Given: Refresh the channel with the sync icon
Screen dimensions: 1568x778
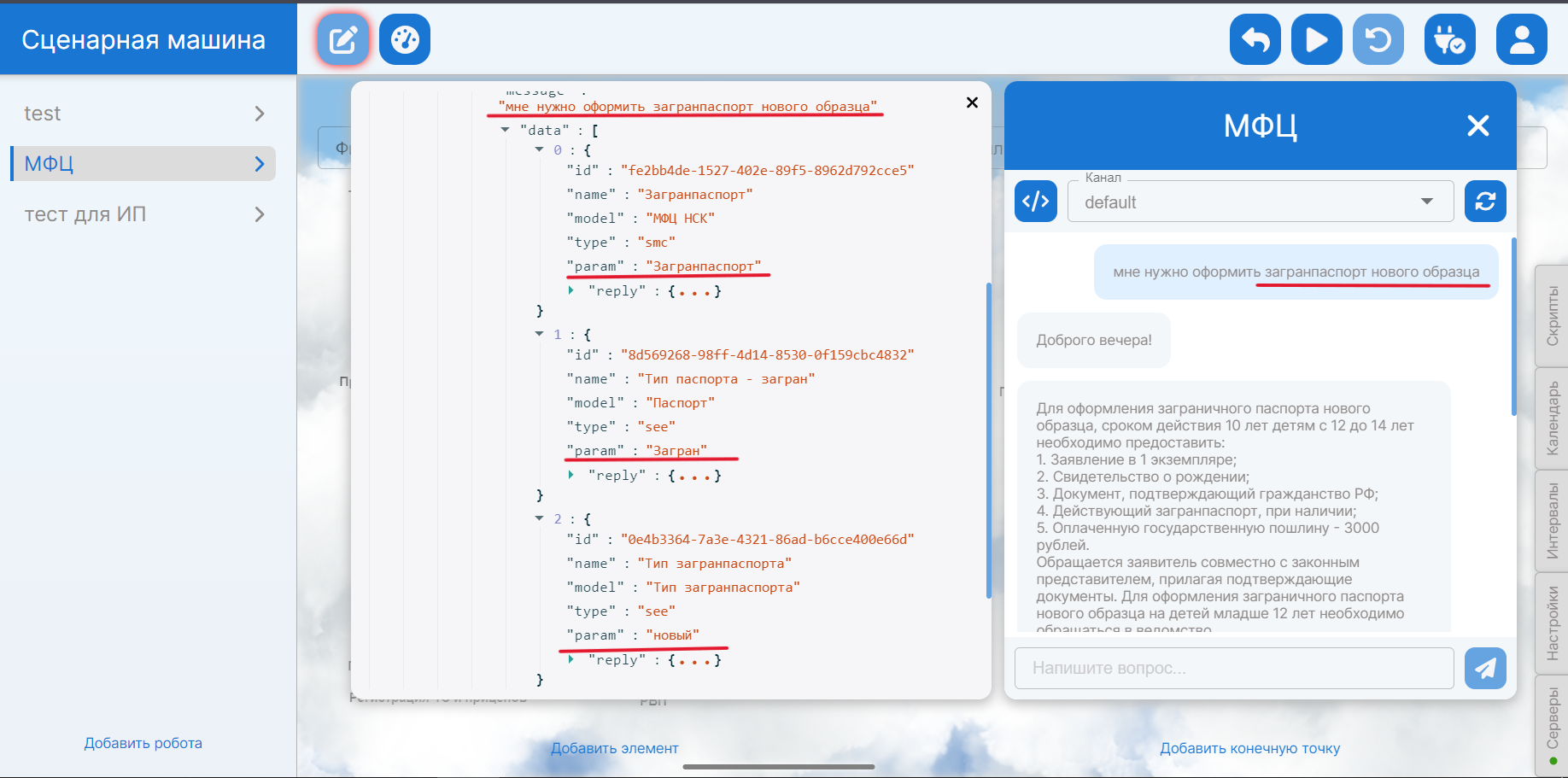Looking at the screenshot, I should point(1485,202).
